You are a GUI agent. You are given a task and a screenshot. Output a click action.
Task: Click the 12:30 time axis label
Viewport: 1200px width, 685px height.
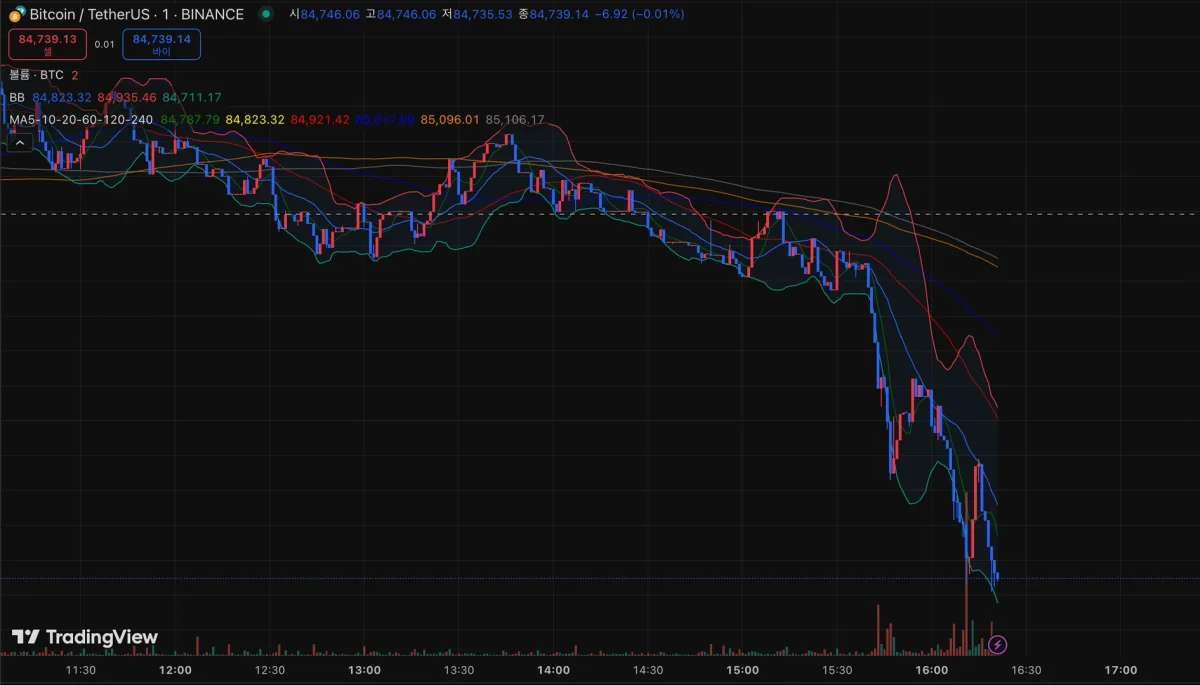[270, 670]
